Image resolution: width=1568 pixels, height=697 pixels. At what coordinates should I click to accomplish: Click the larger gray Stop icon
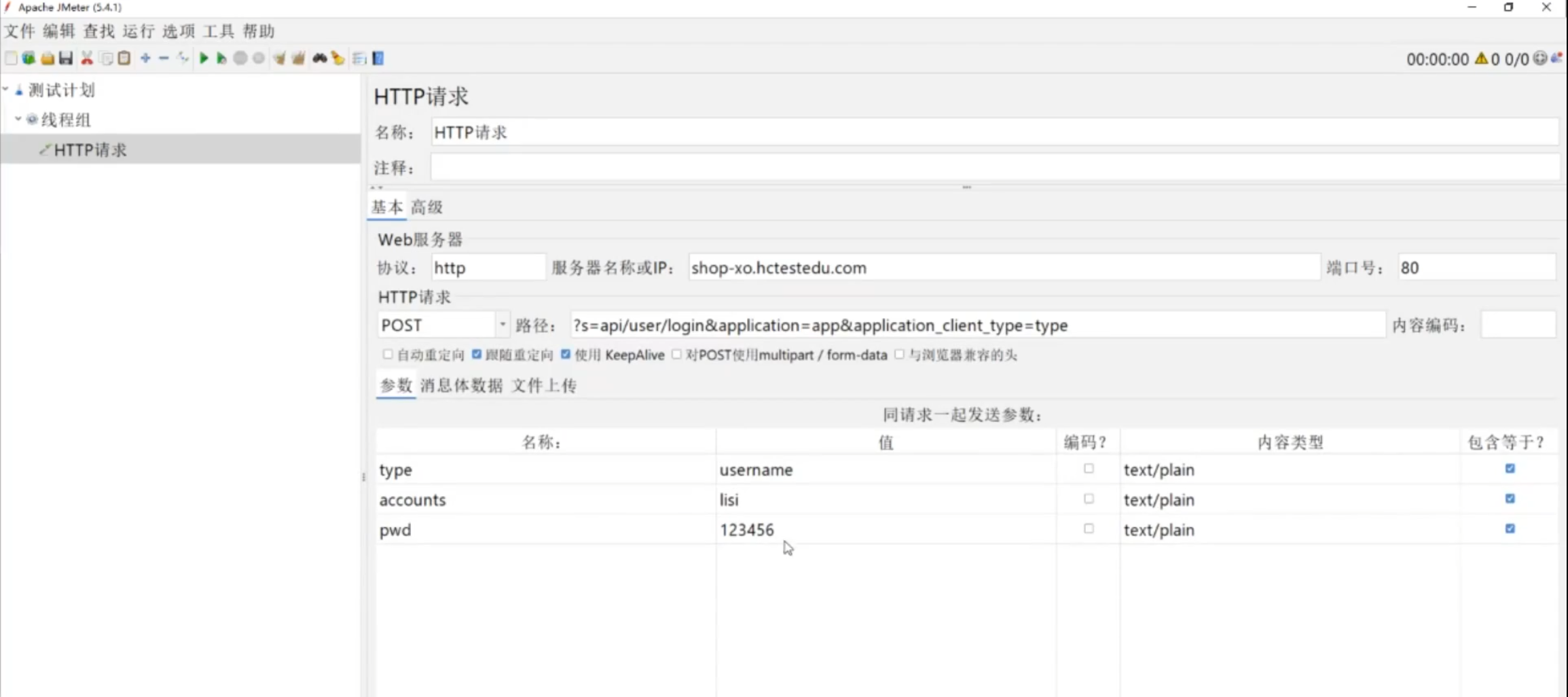tap(240, 58)
